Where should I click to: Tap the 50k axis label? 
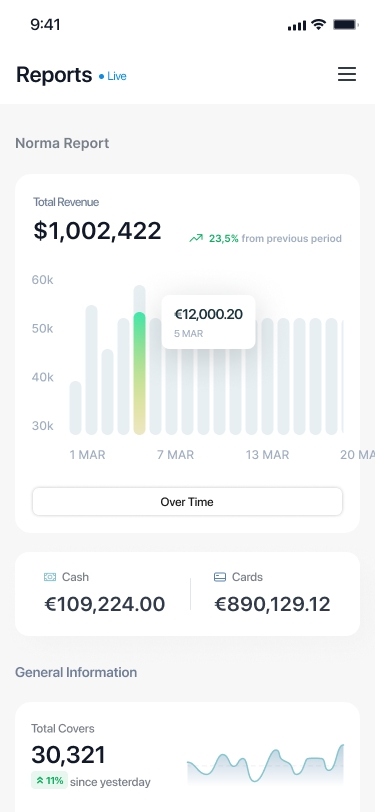42,329
